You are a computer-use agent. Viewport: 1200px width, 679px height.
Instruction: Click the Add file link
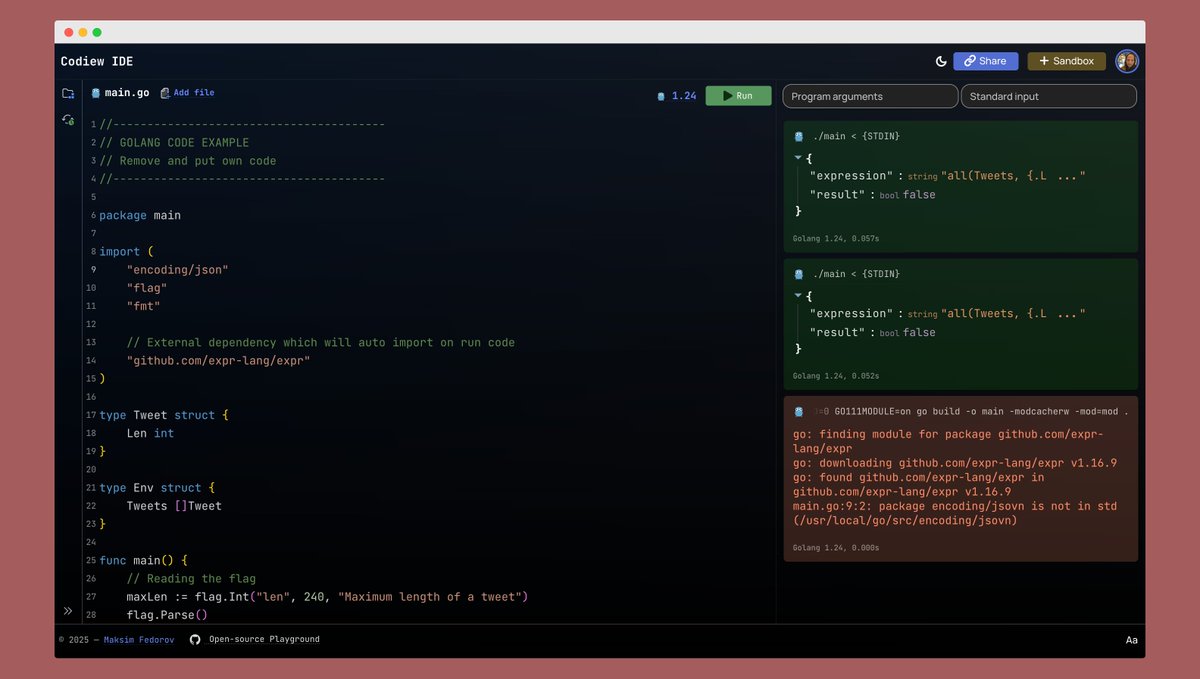(188, 93)
